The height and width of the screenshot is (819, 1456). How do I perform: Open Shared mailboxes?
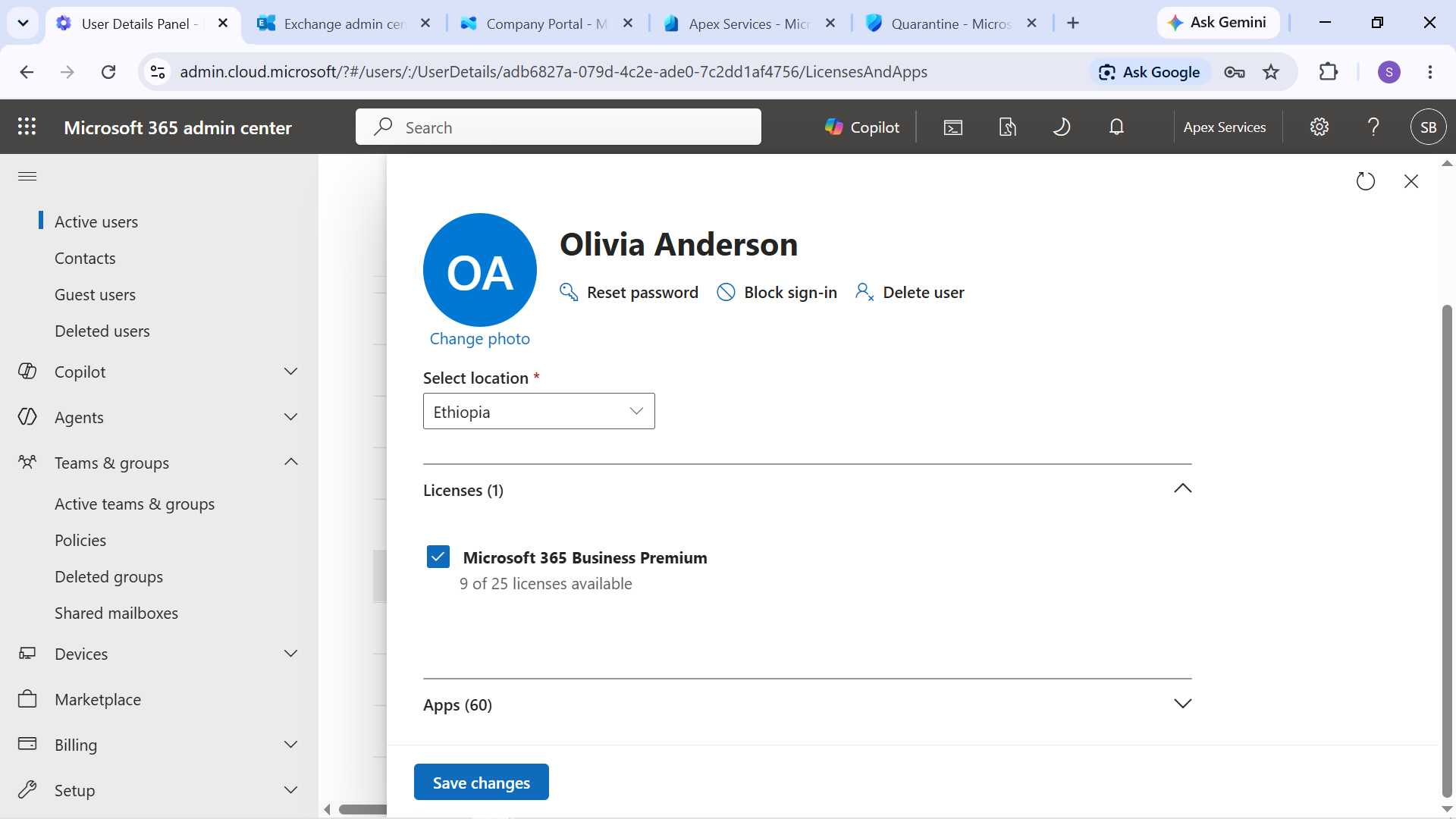[x=116, y=613]
